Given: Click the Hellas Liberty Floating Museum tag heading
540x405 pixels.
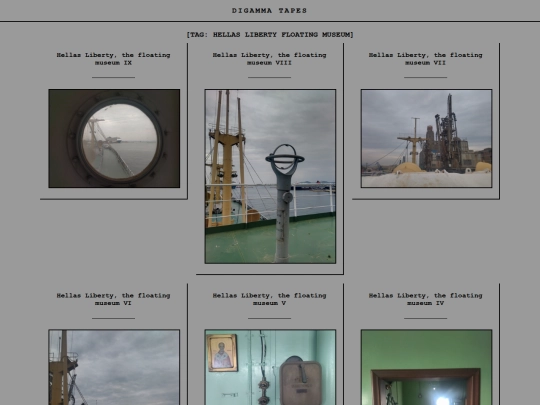Looking at the screenshot, I should pyautogui.click(x=270, y=34).
